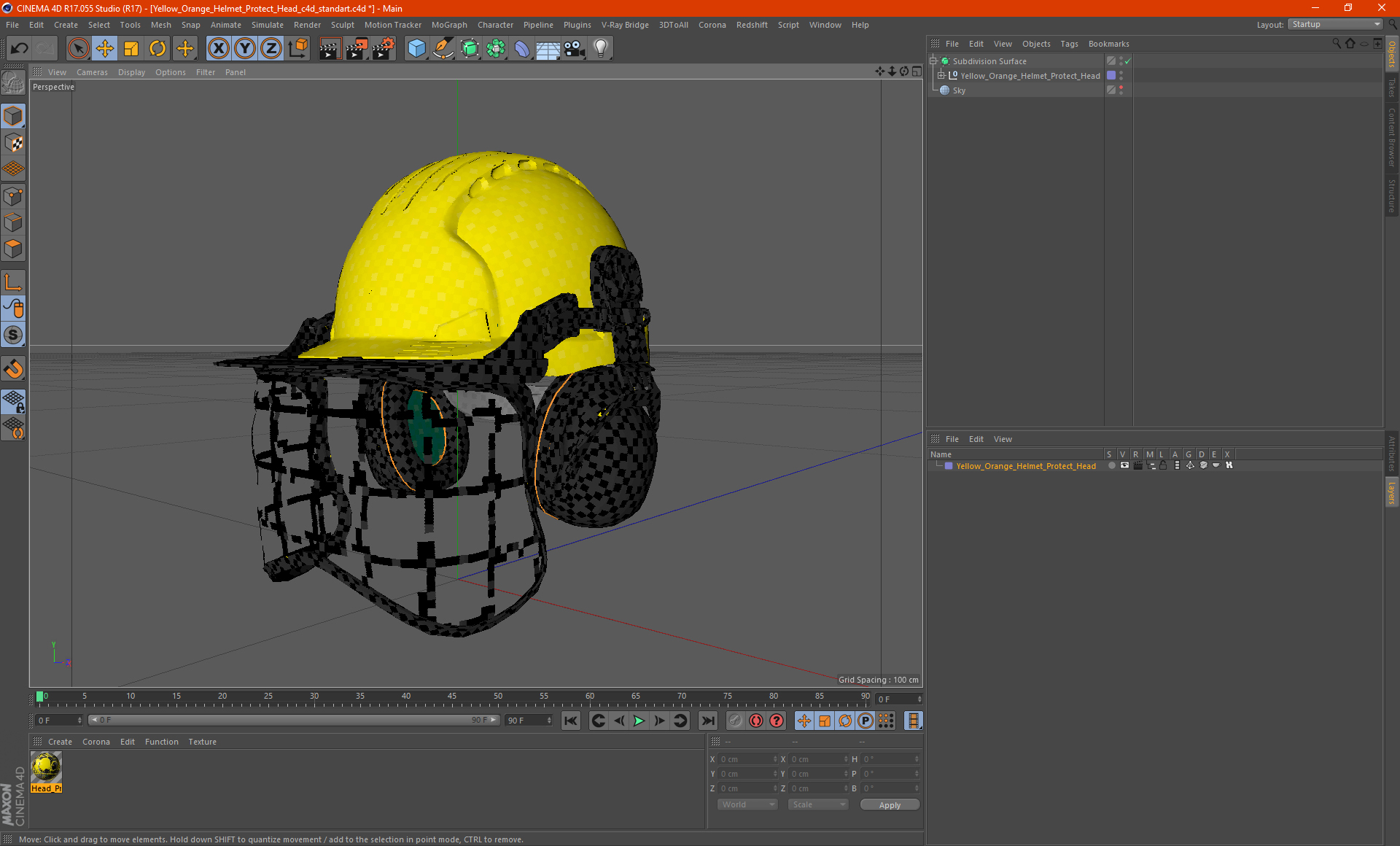
Task: Enable Snap with the S icon
Action: (x=13, y=335)
